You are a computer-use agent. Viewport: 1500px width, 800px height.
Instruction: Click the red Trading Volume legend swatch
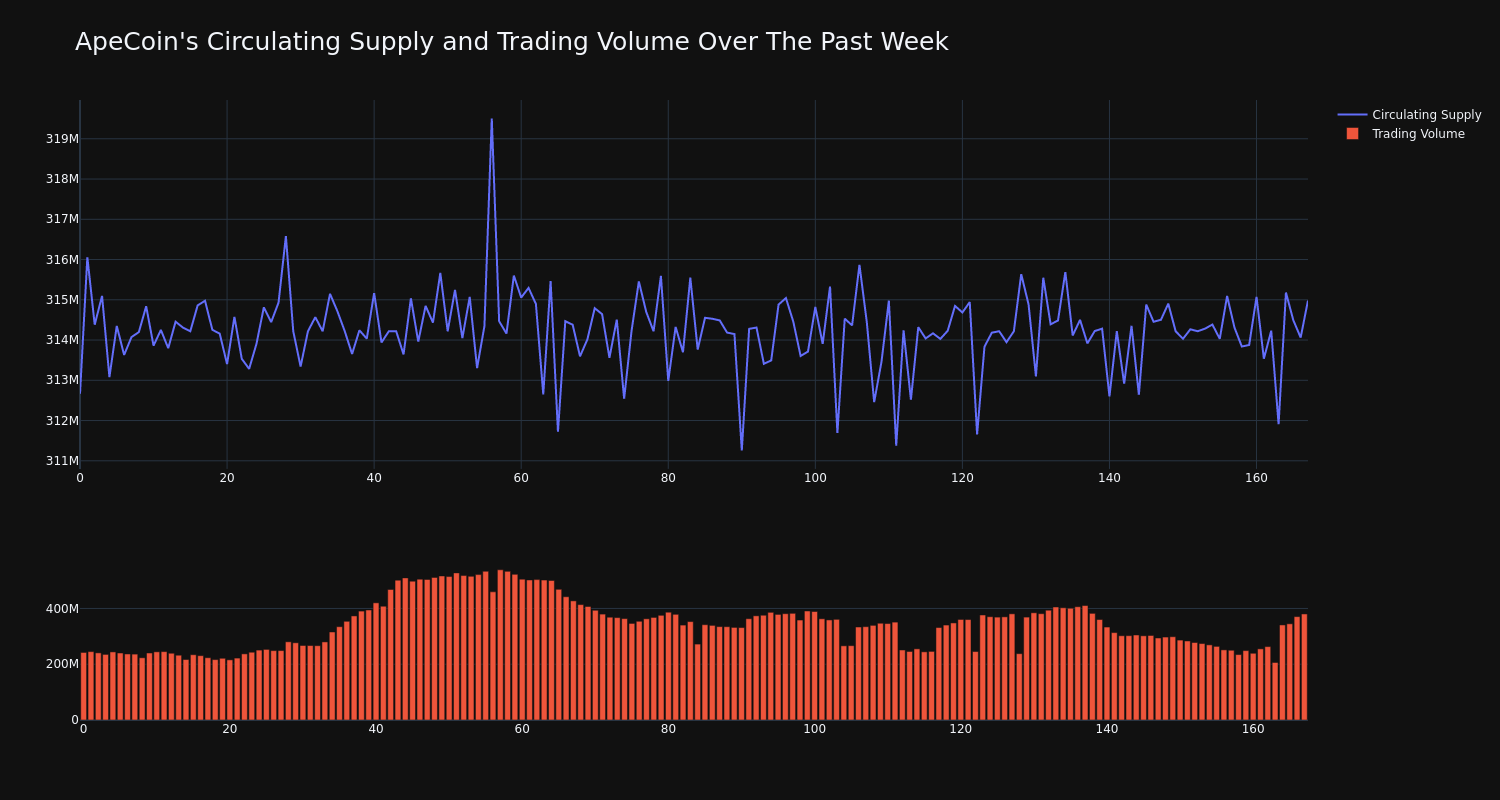1352,134
